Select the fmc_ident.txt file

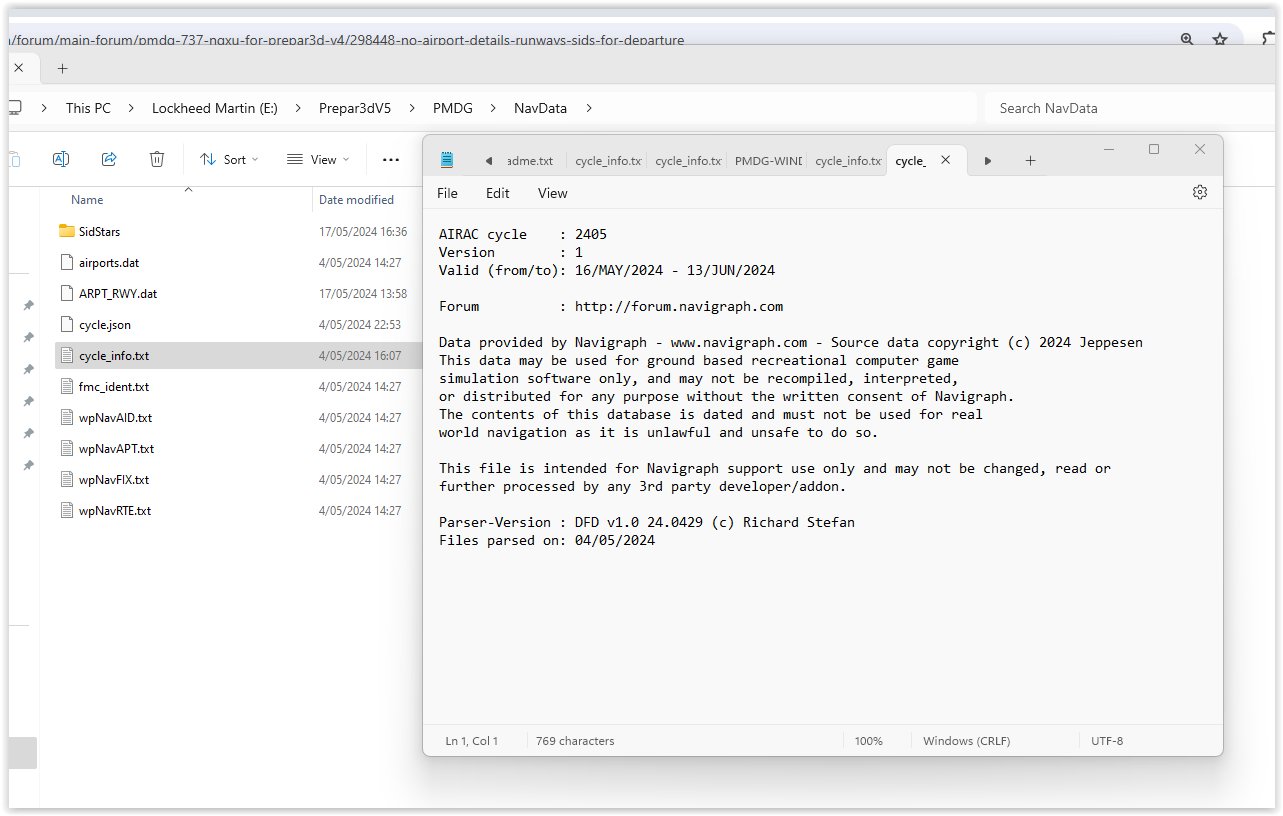[113, 386]
